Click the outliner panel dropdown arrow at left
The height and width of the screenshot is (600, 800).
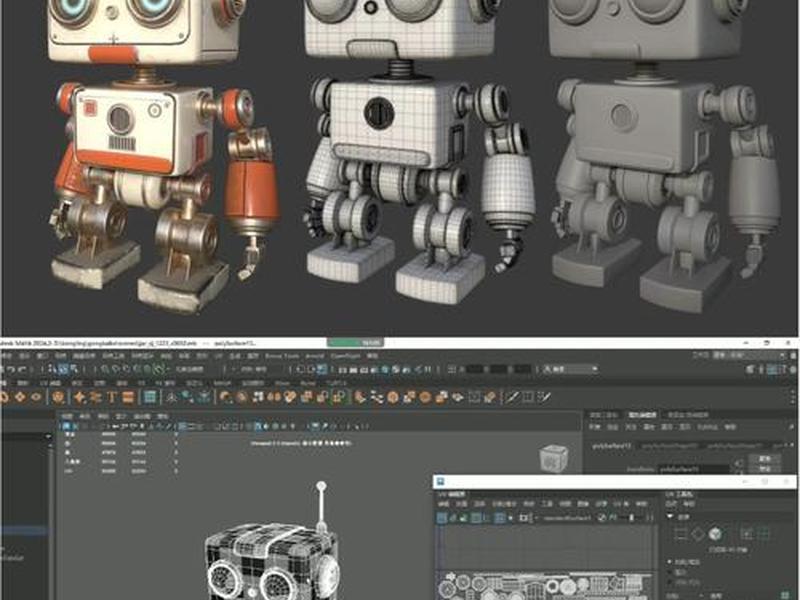tap(48, 437)
